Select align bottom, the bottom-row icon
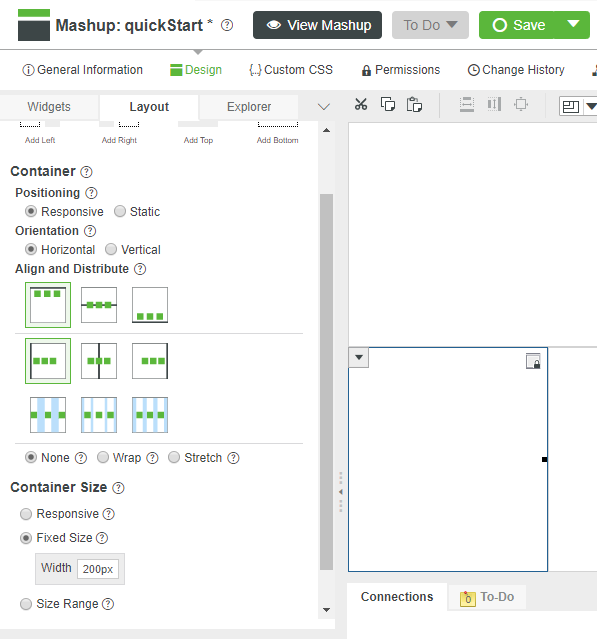The image size is (597, 639). [x=150, y=305]
